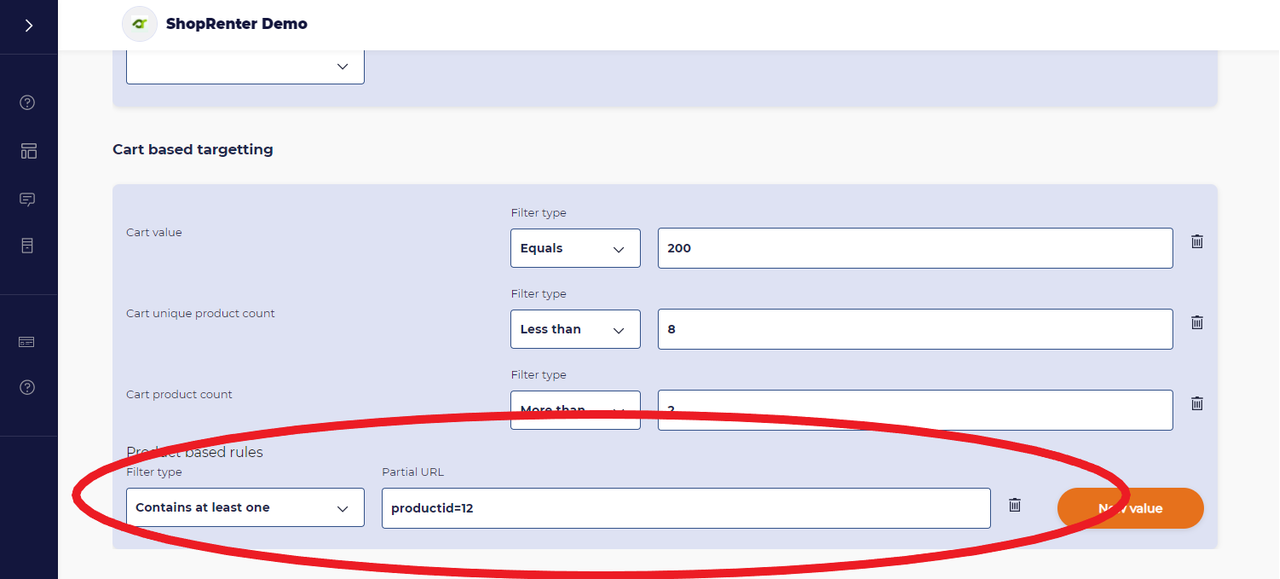Delete the Cart product count rule
The width and height of the screenshot is (1280, 579).
click(1197, 403)
